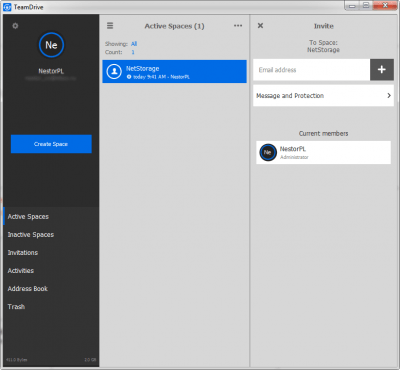Open the hamburger menu in Active Spaces

coord(110,26)
